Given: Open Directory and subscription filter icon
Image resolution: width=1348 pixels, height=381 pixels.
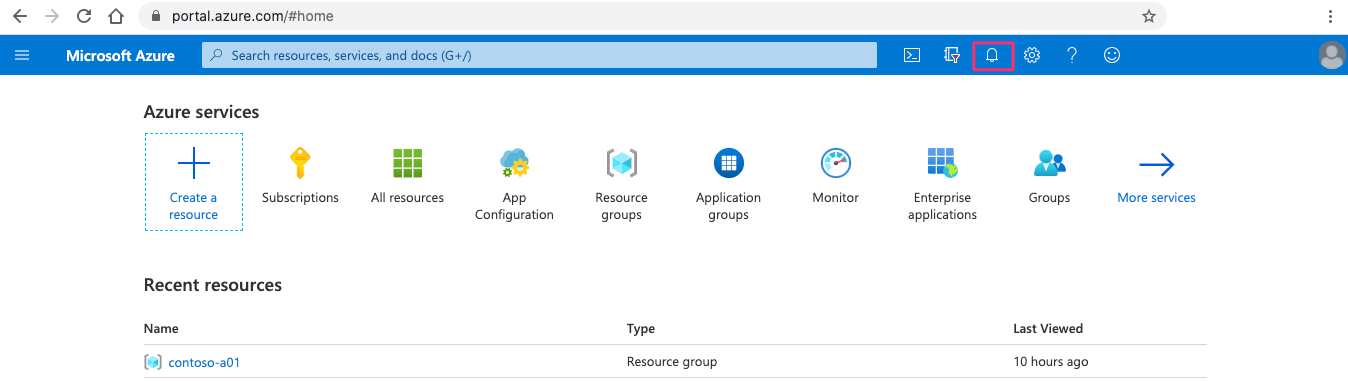Looking at the screenshot, I should coord(952,55).
